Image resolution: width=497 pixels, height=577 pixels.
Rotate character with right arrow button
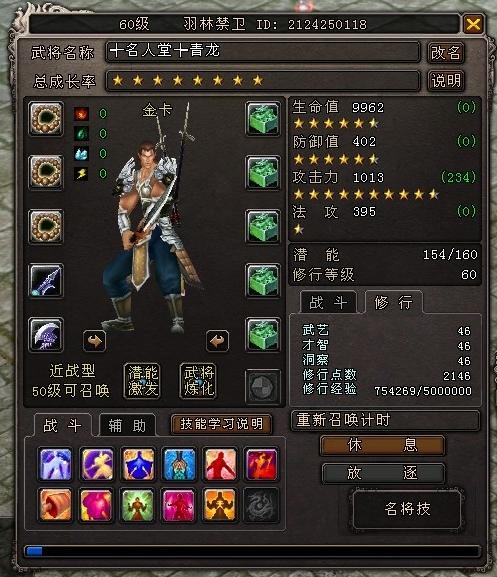pyautogui.click(x=217, y=341)
